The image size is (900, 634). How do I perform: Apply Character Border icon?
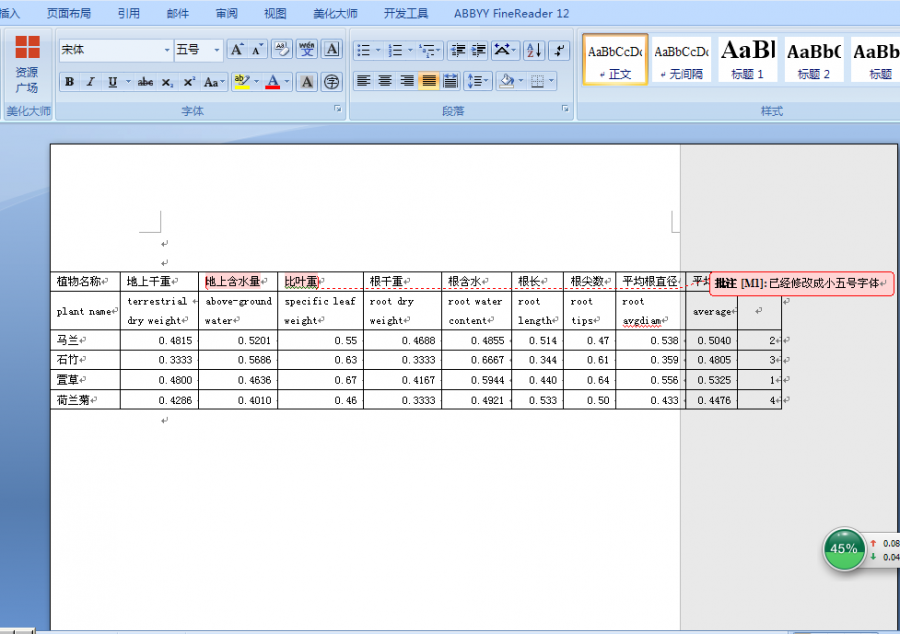tap(332, 50)
